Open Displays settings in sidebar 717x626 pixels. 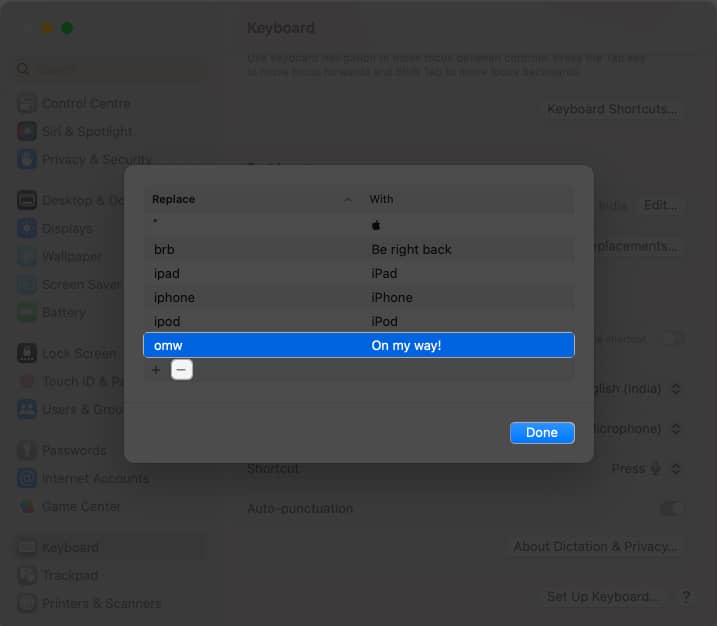pyautogui.click(x=55, y=228)
